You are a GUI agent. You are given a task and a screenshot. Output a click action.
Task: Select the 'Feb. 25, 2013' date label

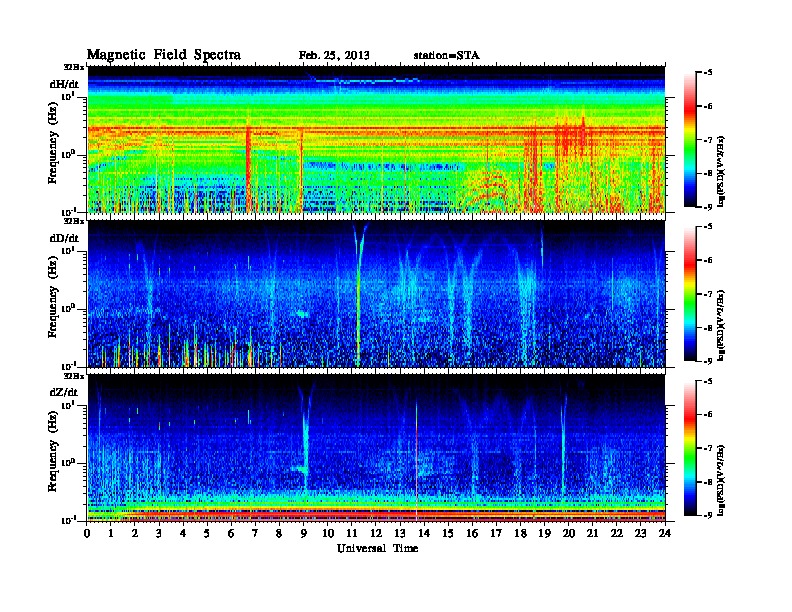[x=334, y=56]
